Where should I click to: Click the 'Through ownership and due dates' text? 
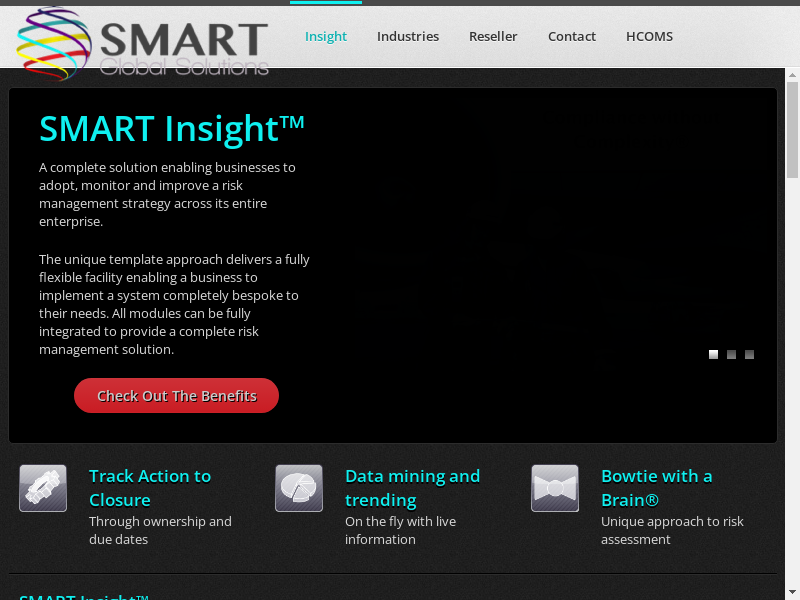[160, 530]
